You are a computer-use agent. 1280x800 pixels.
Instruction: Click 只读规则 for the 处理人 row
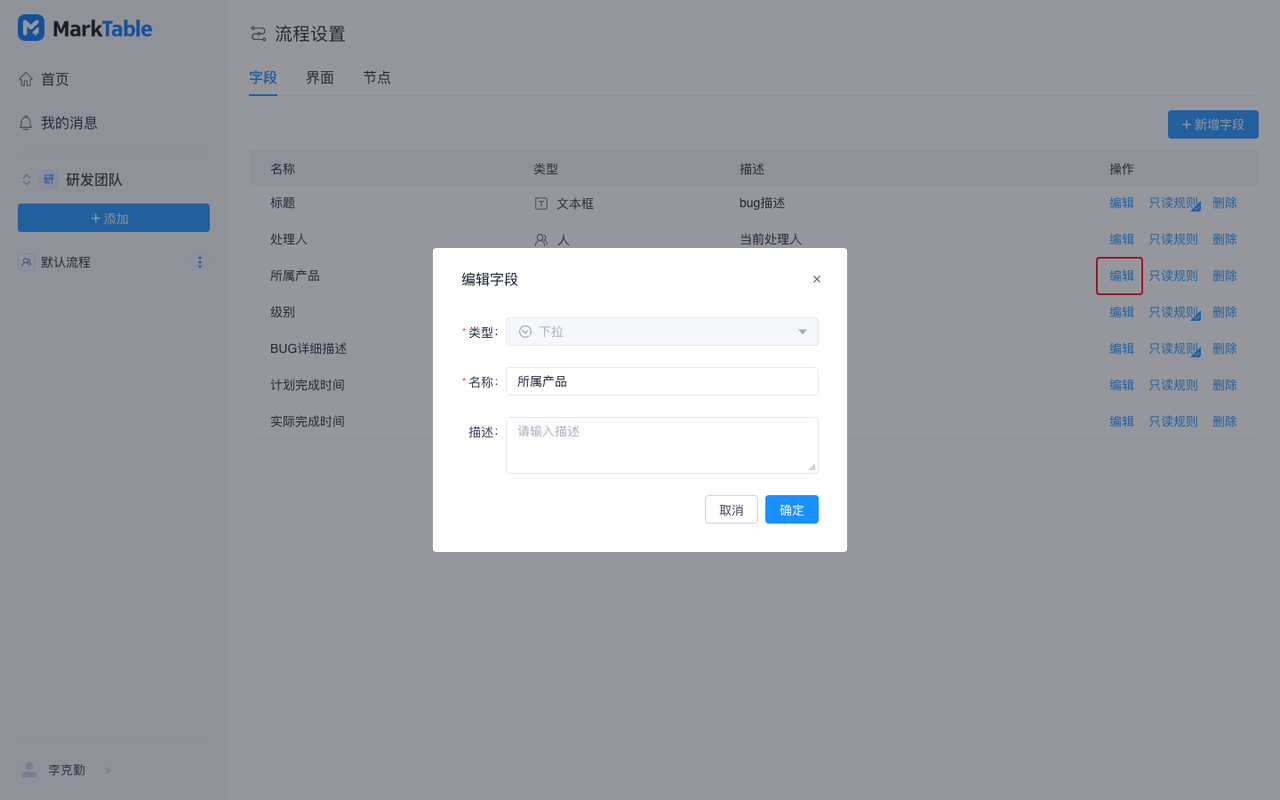coord(1173,239)
